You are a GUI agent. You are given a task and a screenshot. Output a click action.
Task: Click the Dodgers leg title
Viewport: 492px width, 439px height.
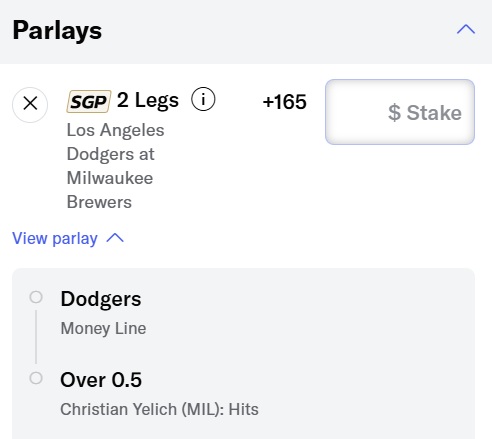coord(101,299)
